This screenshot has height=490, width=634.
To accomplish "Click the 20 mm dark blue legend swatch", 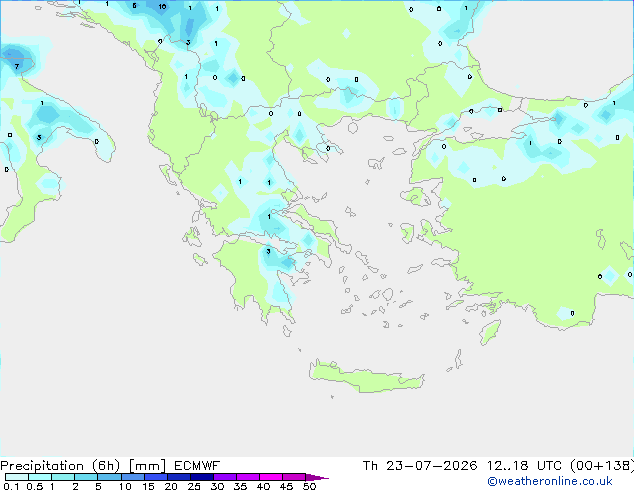I will pos(179,477).
